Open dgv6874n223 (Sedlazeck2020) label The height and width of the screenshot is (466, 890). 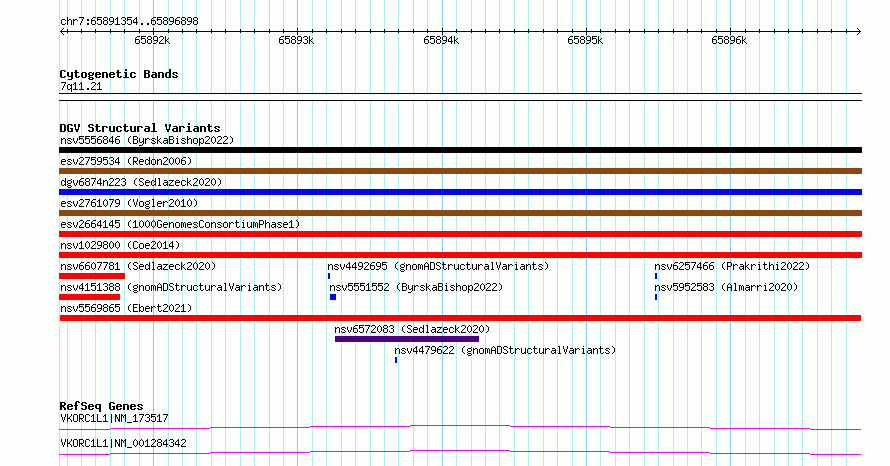point(141,182)
